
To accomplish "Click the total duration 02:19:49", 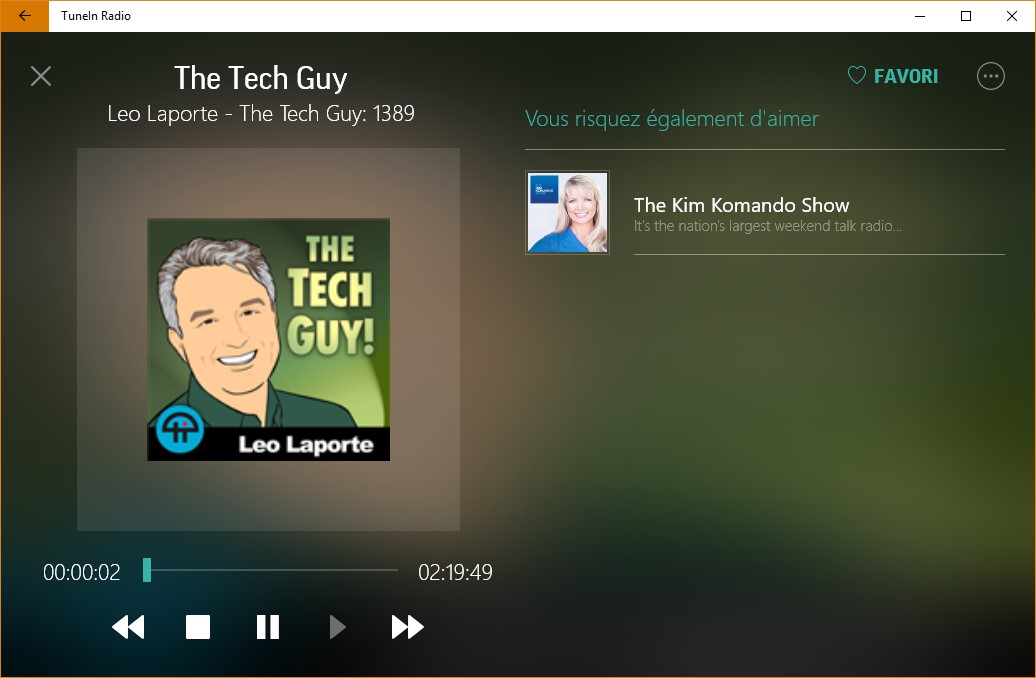I will (455, 572).
